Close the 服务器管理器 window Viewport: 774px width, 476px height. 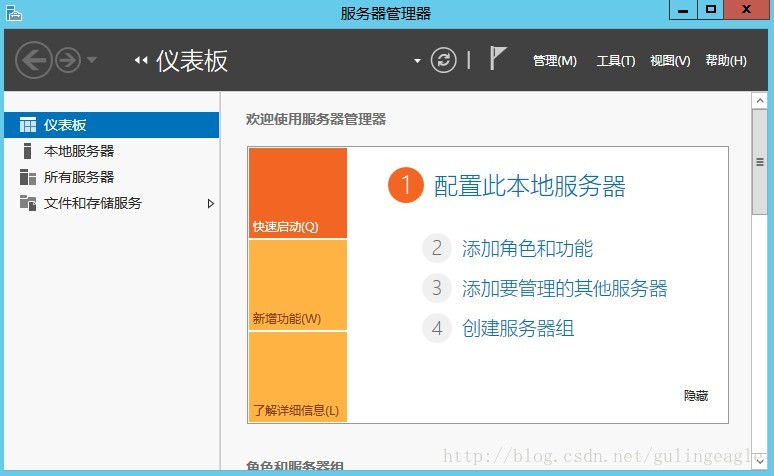(746, 10)
